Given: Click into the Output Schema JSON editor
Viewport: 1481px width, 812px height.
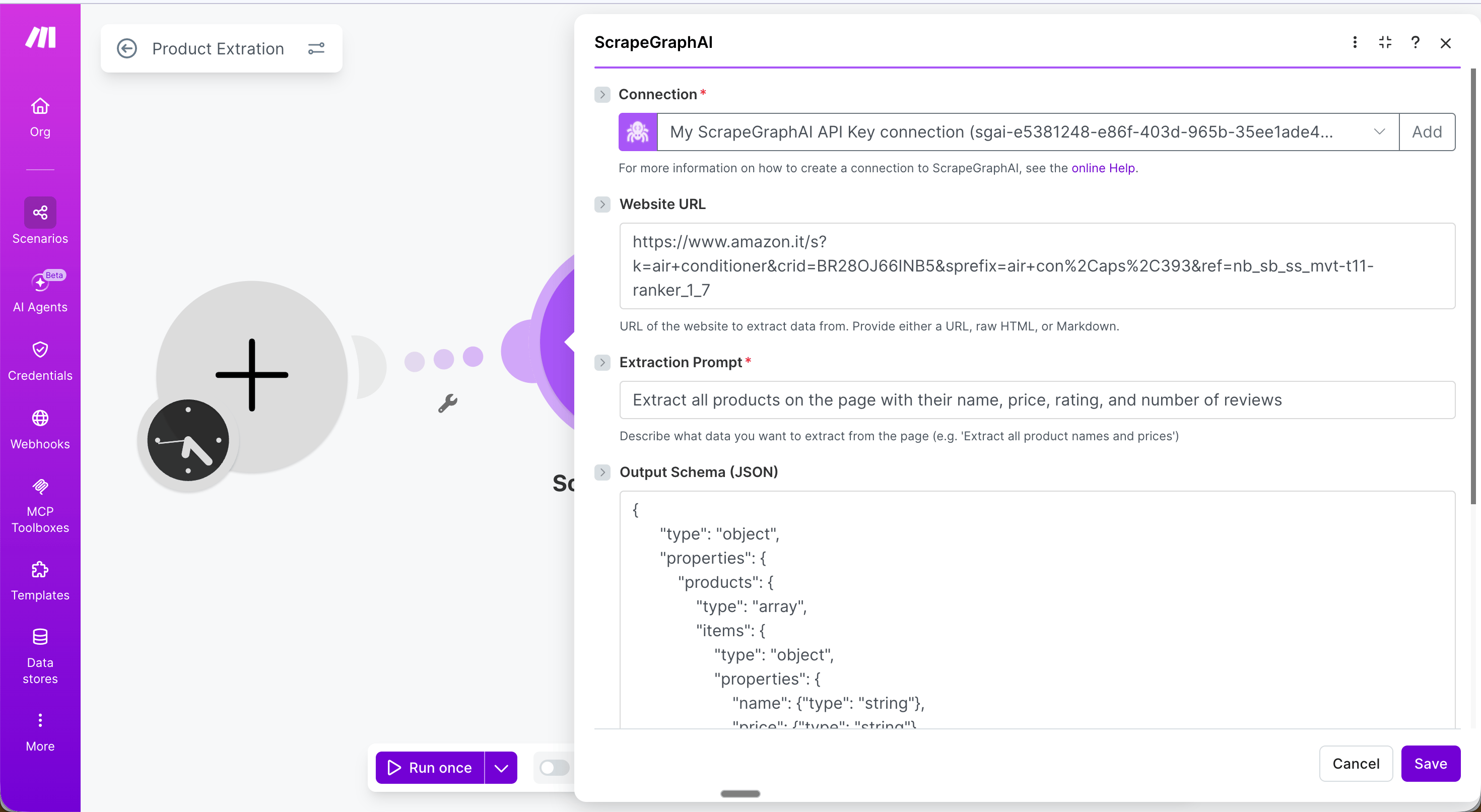Looking at the screenshot, I should pyautogui.click(x=1037, y=610).
